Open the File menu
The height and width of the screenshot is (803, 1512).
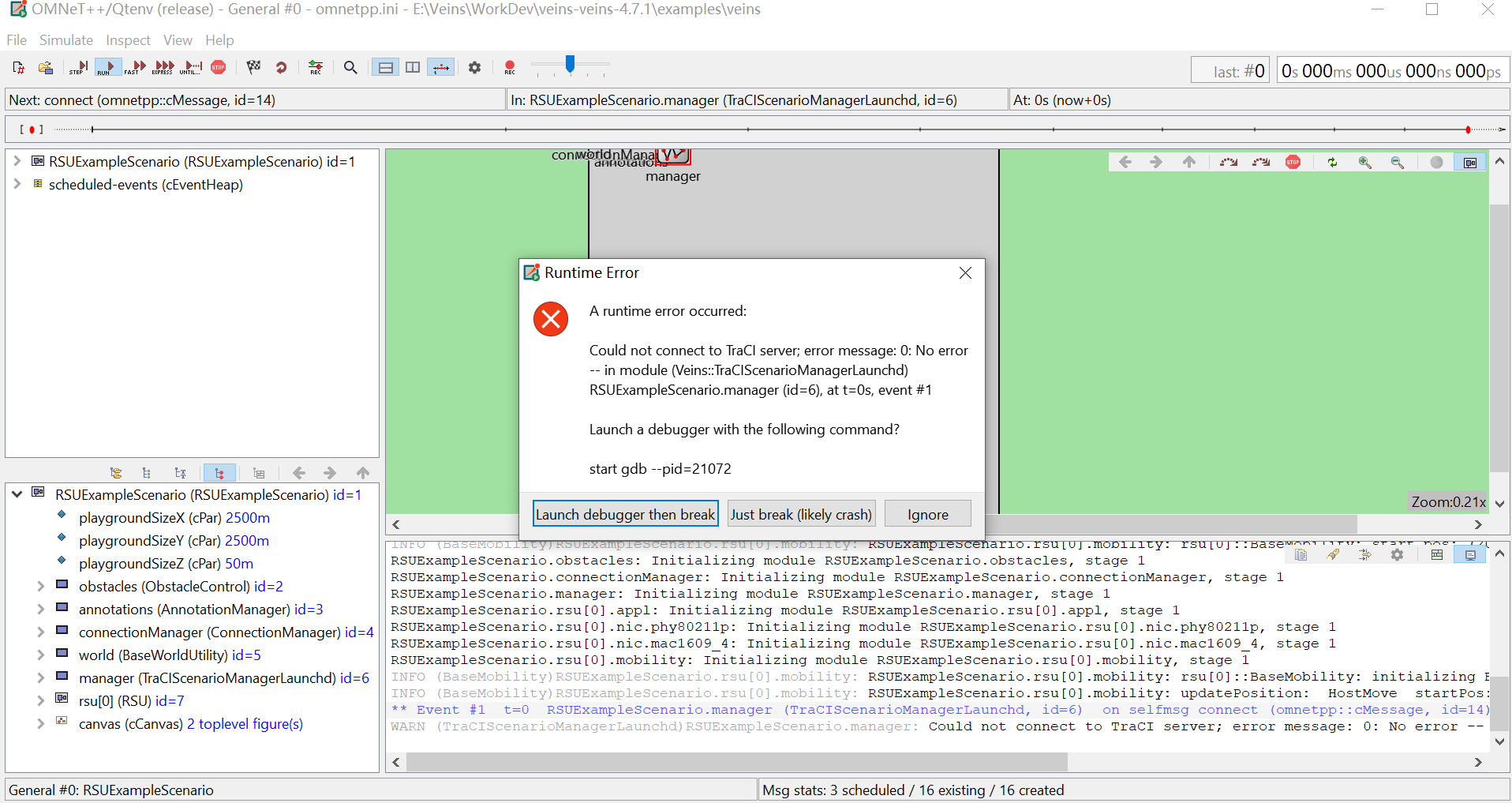[x=17, y=40]
